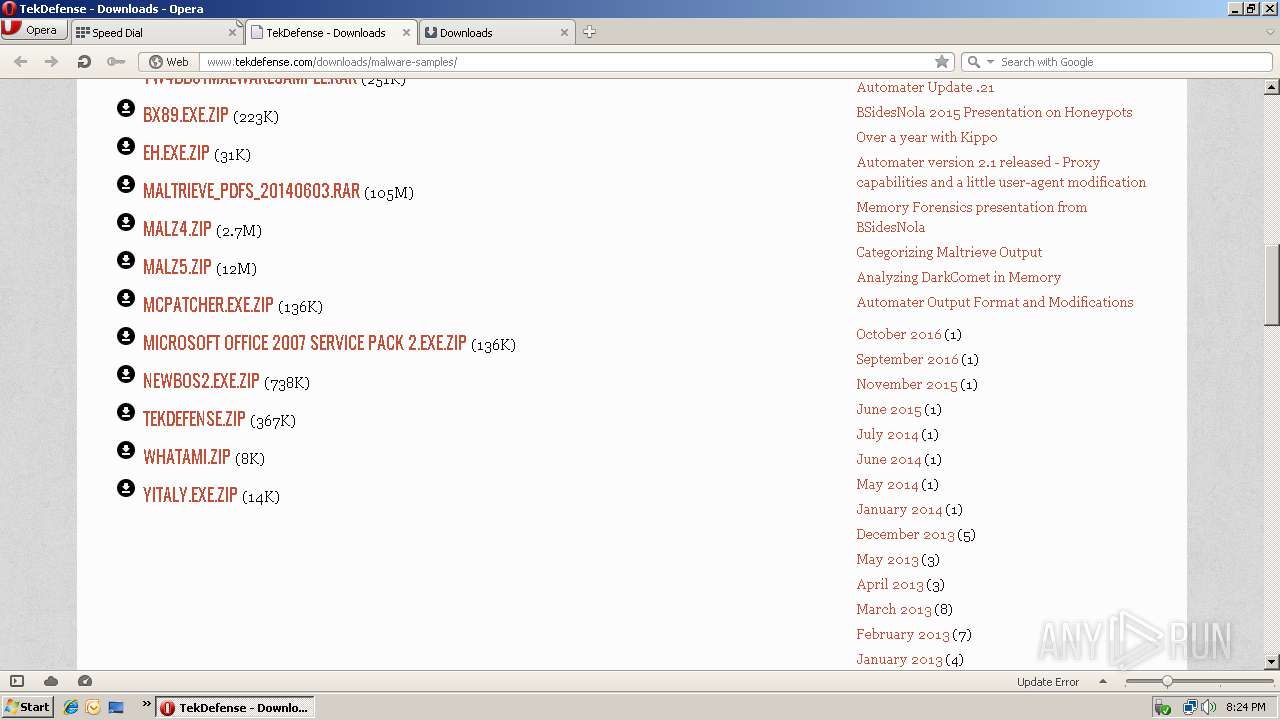Click the clock showing 8:24 PM
Image resolution: width=1280 pixels, height=720 pixels.
tap(1245, 707)
